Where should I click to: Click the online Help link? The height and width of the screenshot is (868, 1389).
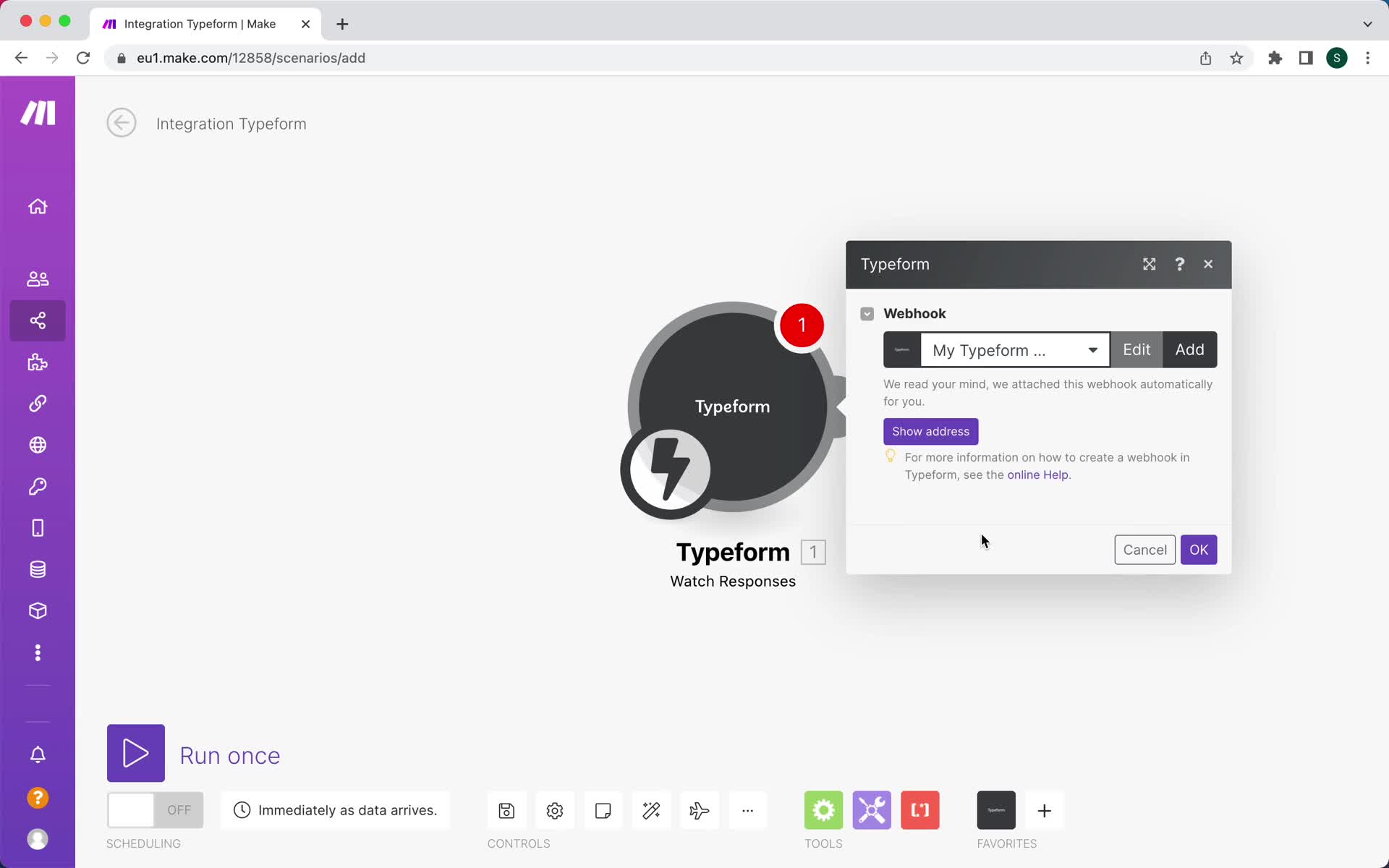click(x=1038, y=474)
